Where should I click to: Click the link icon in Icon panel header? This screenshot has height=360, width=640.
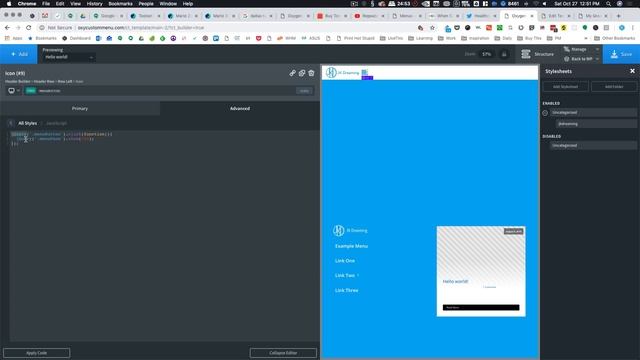click(x=292, y=73)
